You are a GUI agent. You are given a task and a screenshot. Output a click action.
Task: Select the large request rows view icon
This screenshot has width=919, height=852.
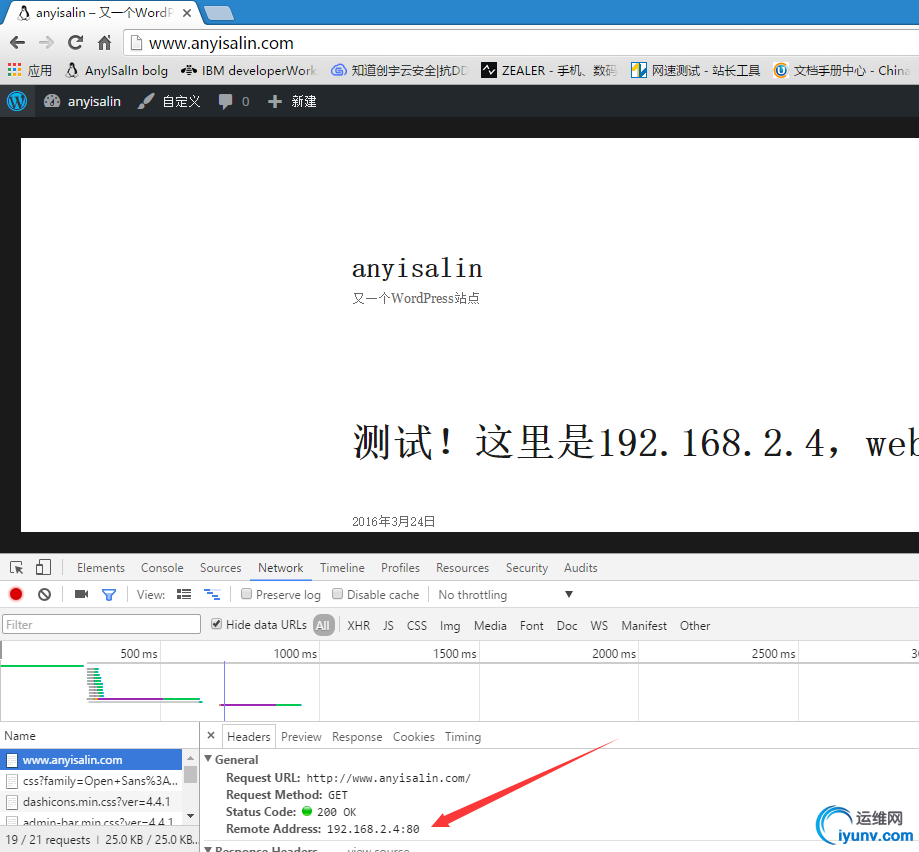[x=184, y=594]
